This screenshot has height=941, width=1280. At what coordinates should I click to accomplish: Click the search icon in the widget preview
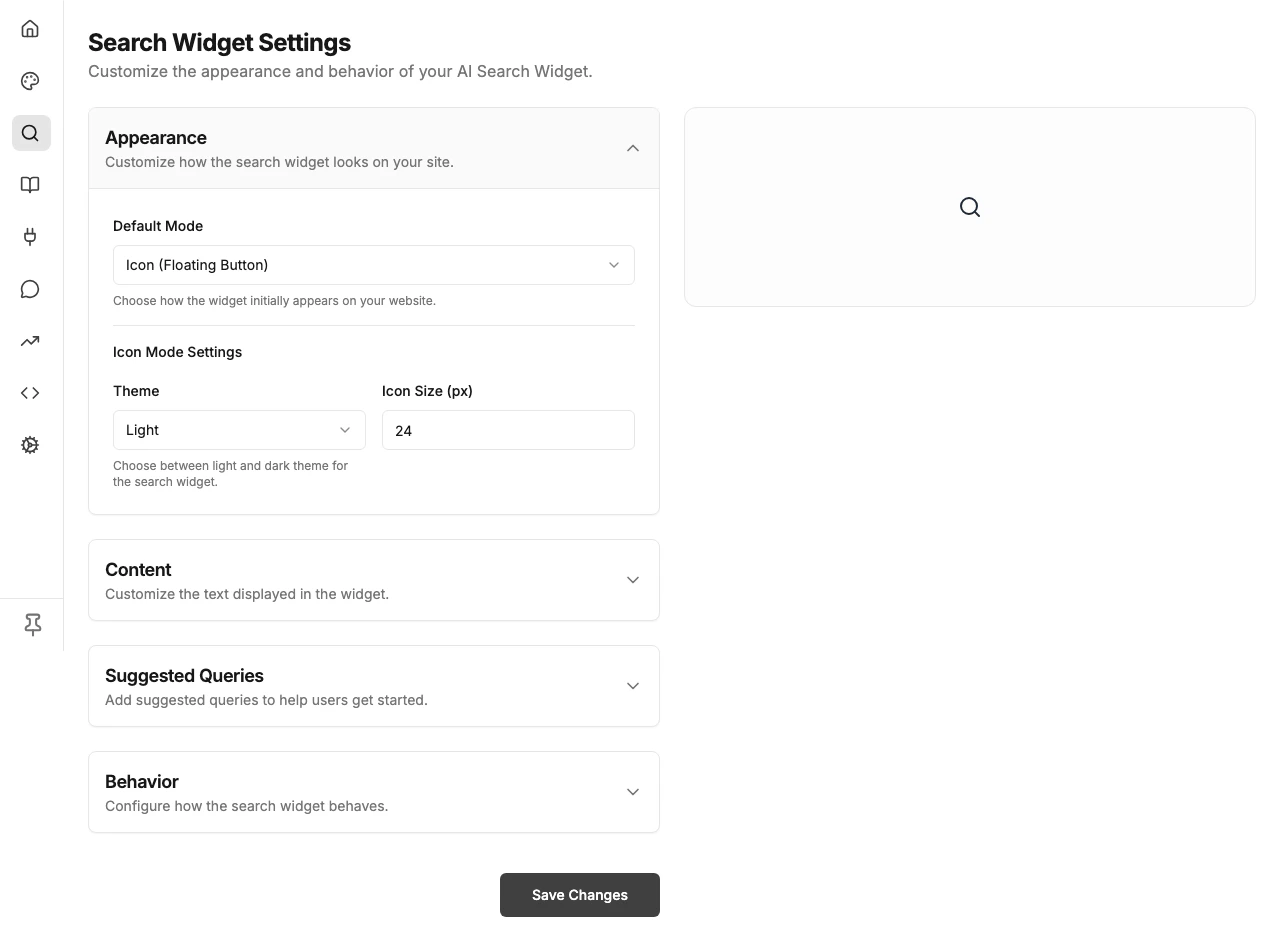(x=969, y=206)
